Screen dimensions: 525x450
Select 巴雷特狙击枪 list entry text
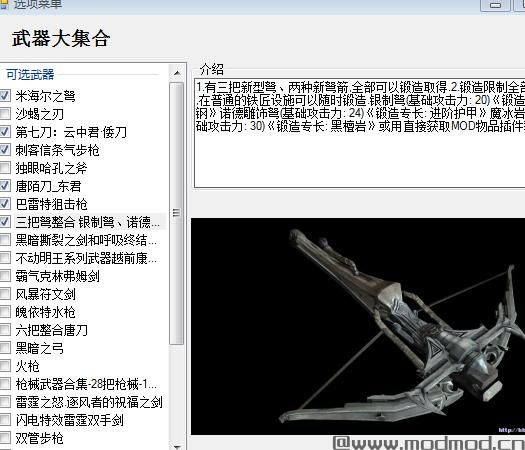point(51,204)
